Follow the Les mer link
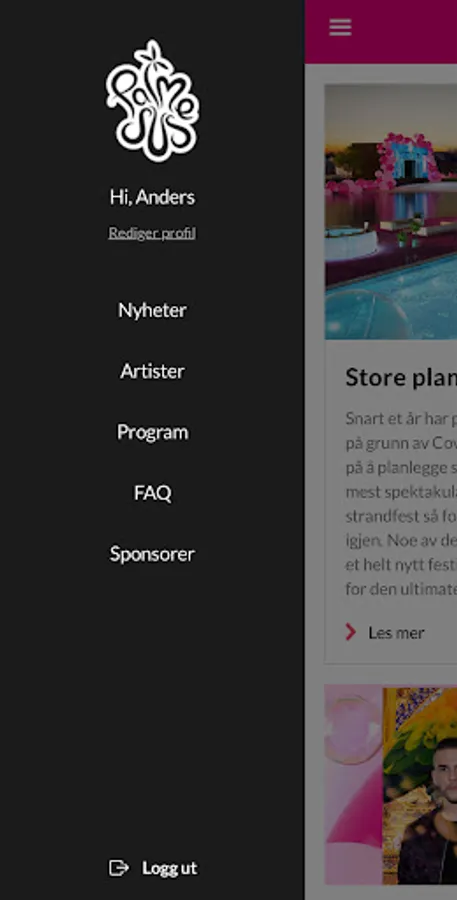457x900 pixels. point(396,633)
